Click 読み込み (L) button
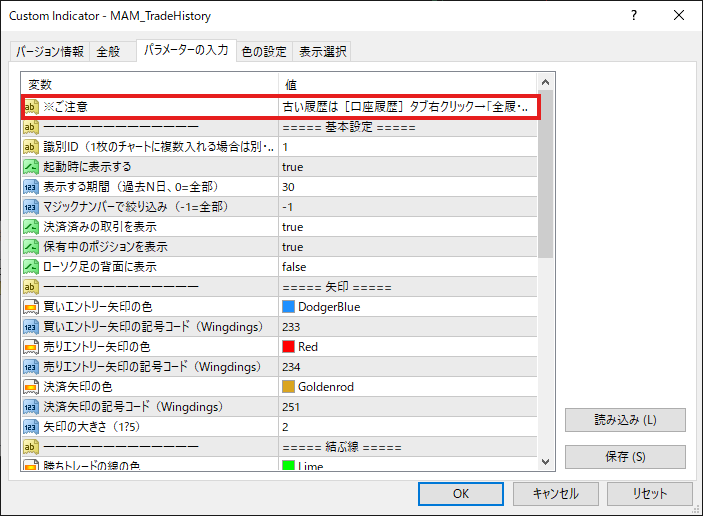The height and width of the screenshot is (516, 703). point(625,420)
